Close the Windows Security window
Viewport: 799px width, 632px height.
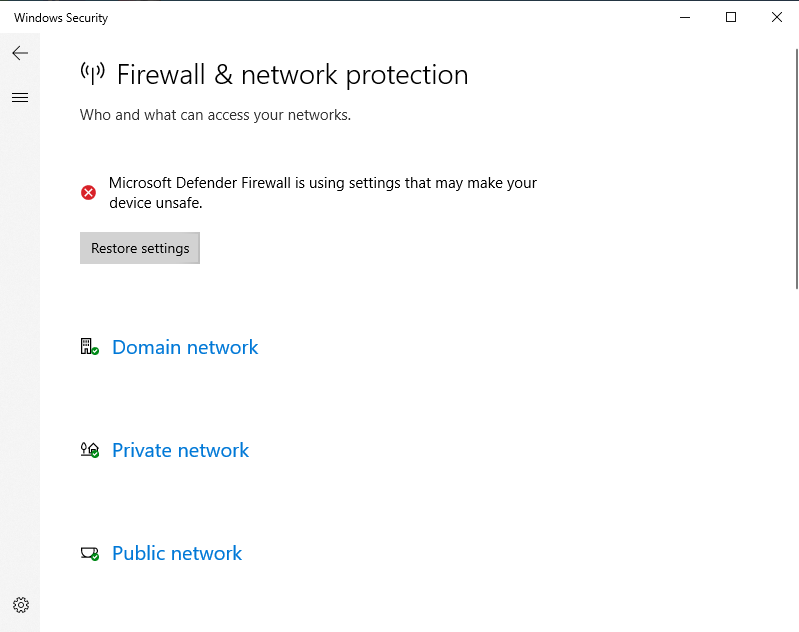(777, 17)
